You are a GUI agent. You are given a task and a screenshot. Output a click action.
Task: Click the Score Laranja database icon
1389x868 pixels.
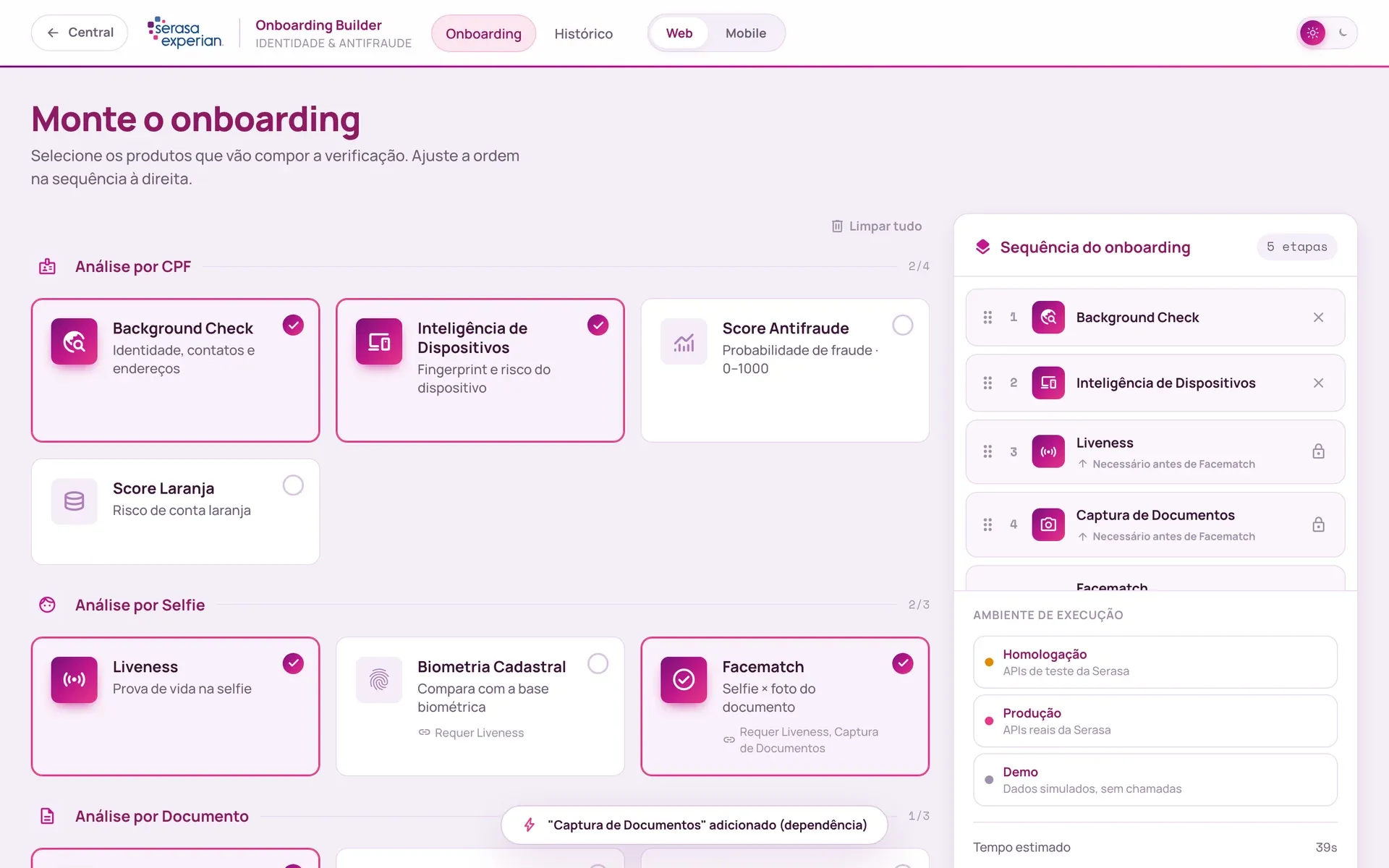tap(74, 501)
